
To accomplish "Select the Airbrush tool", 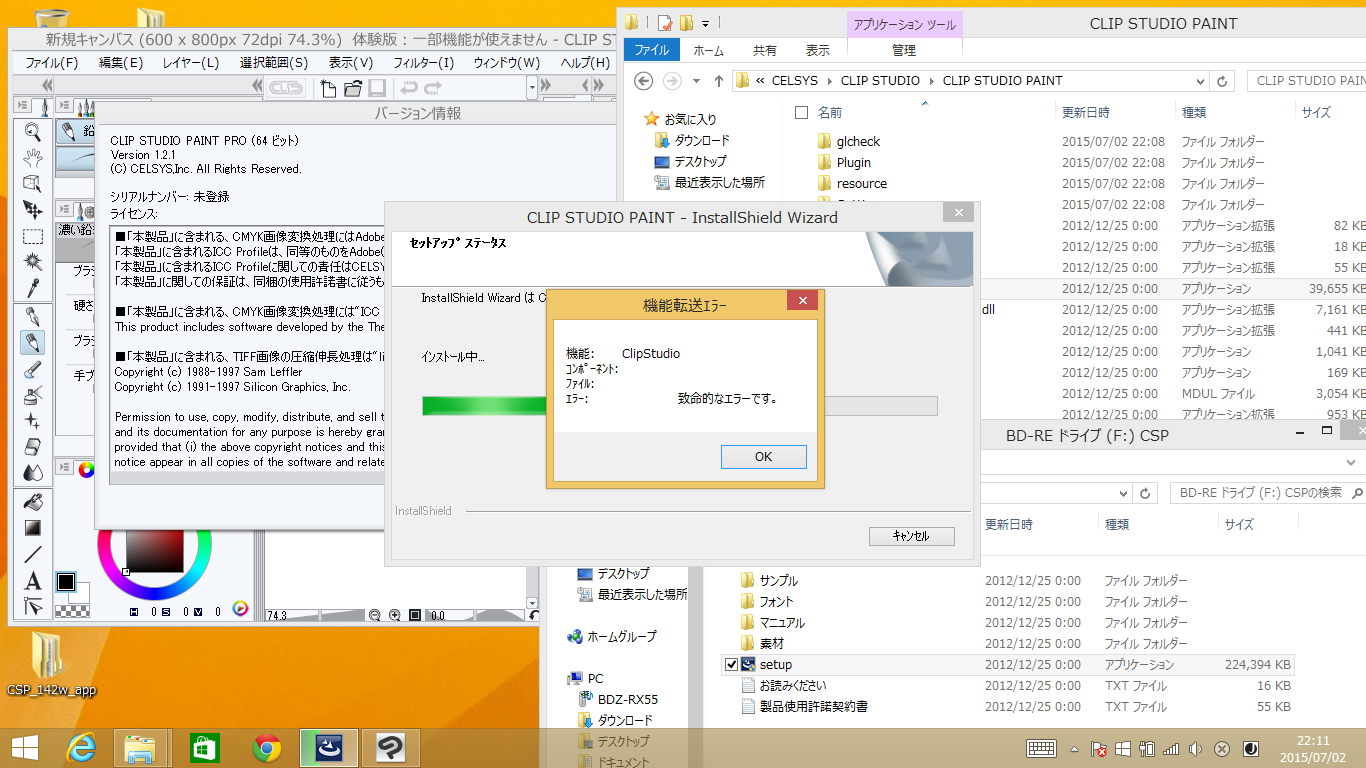I will click(33, 395).
